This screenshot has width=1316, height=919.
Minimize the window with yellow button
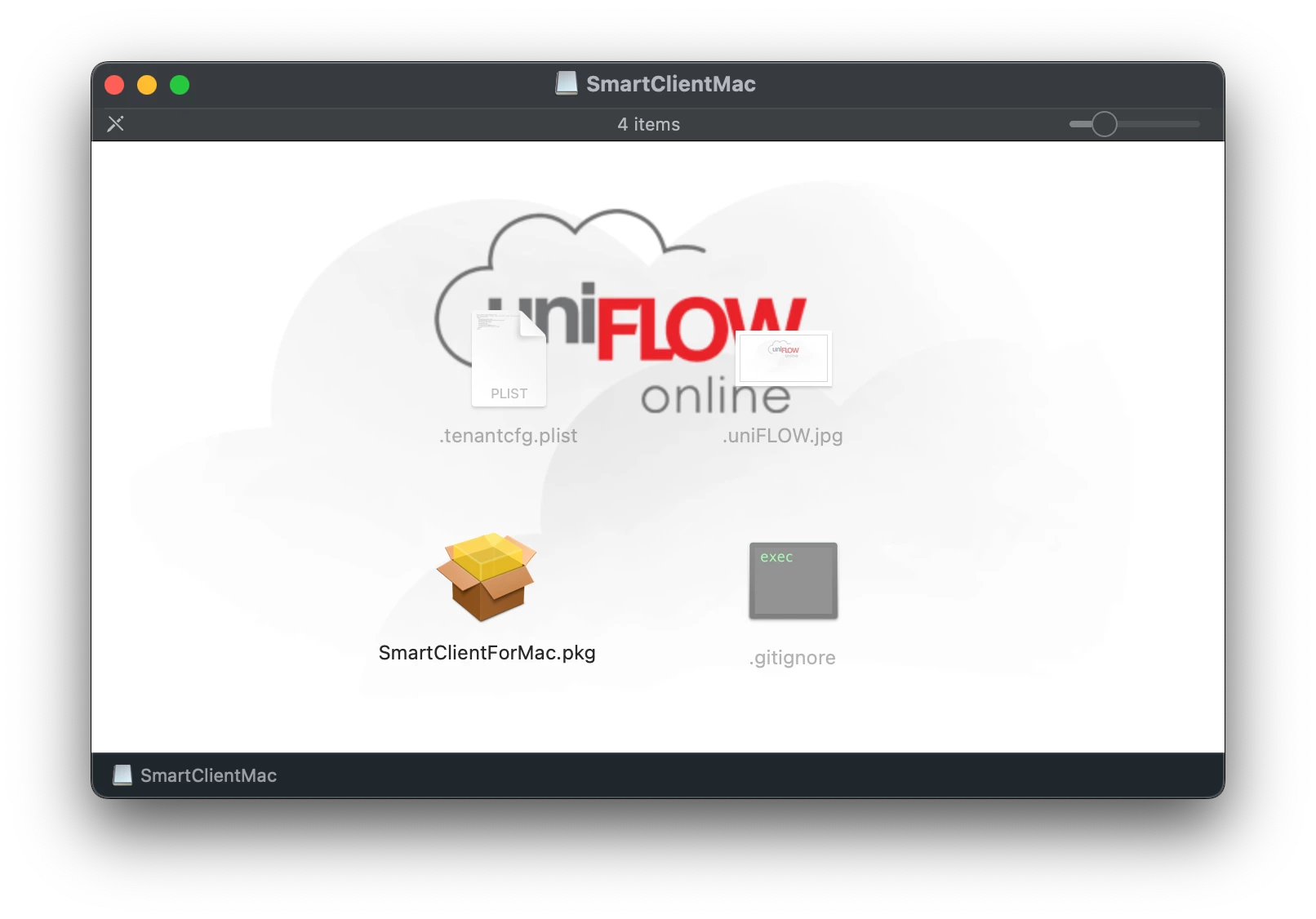[x=147, y=85]
